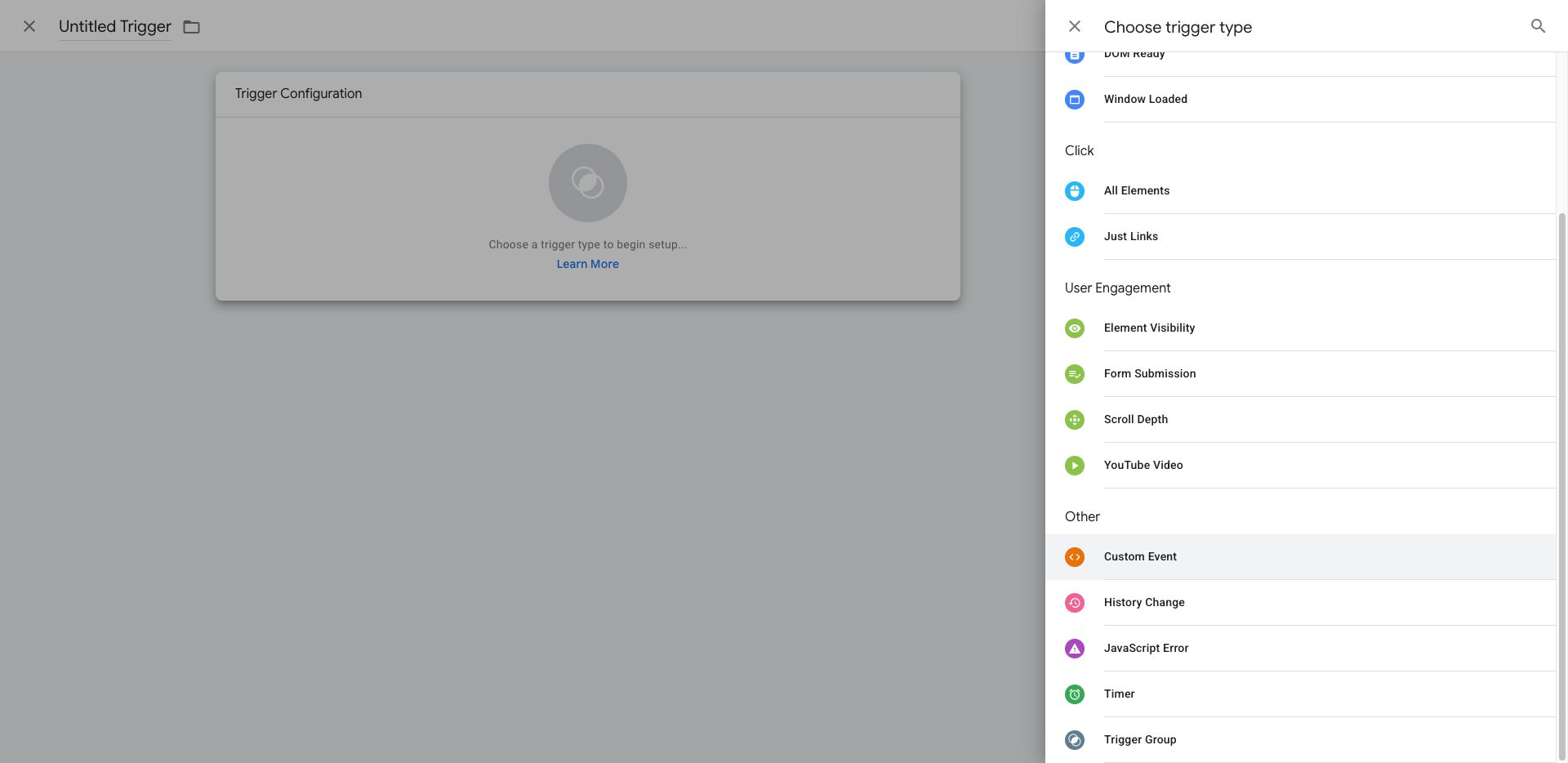The height and width of the screenshot is (763, 1568).
Task: Select the Custom Event trigger type
Action: [1140, 556]
